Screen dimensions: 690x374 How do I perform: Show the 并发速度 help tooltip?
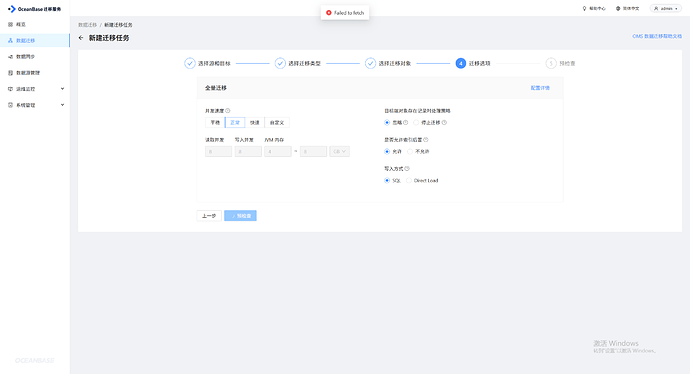click(x=228, y=111)
